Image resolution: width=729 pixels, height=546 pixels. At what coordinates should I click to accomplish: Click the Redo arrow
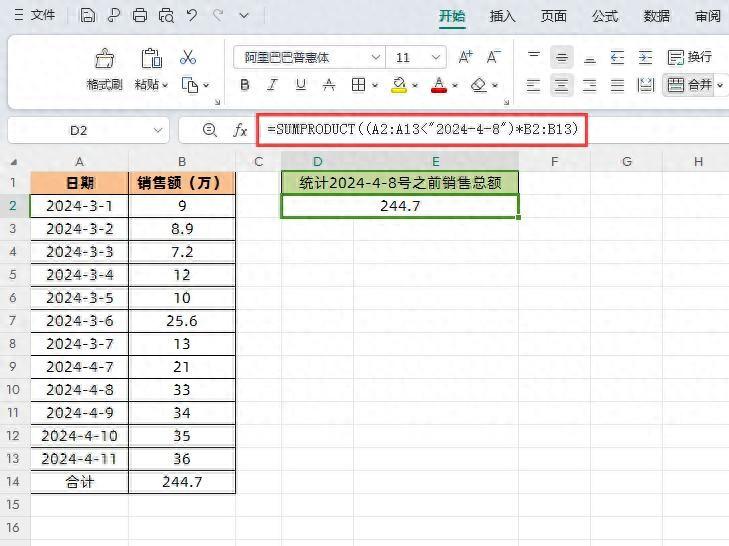pos(218,15)
